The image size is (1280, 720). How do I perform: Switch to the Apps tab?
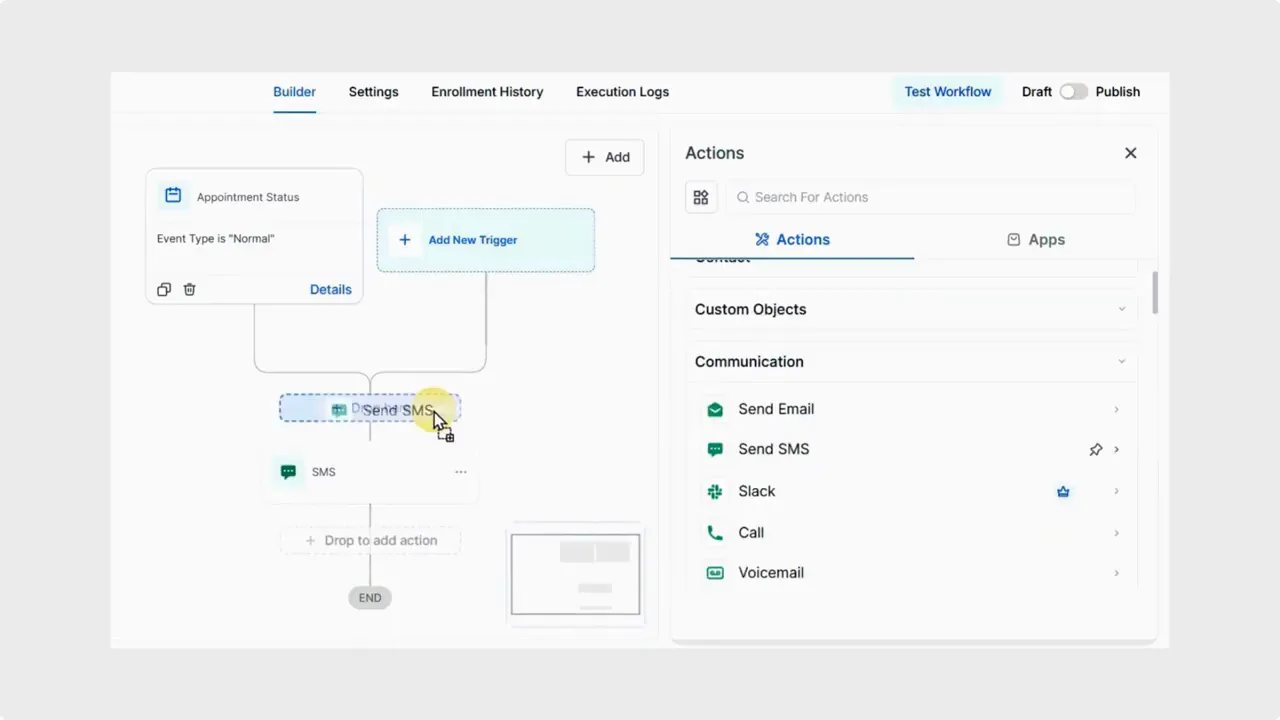[1036, 239]
